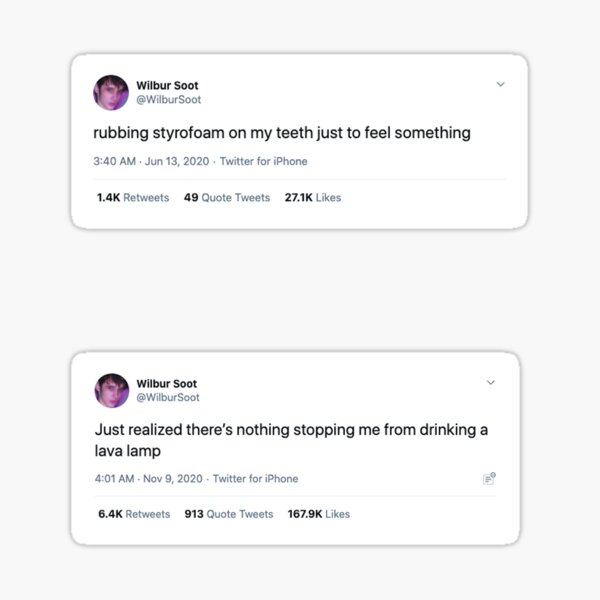
Task: Click the avatar on the styrofoam tweet
Action: click(111, 93)
